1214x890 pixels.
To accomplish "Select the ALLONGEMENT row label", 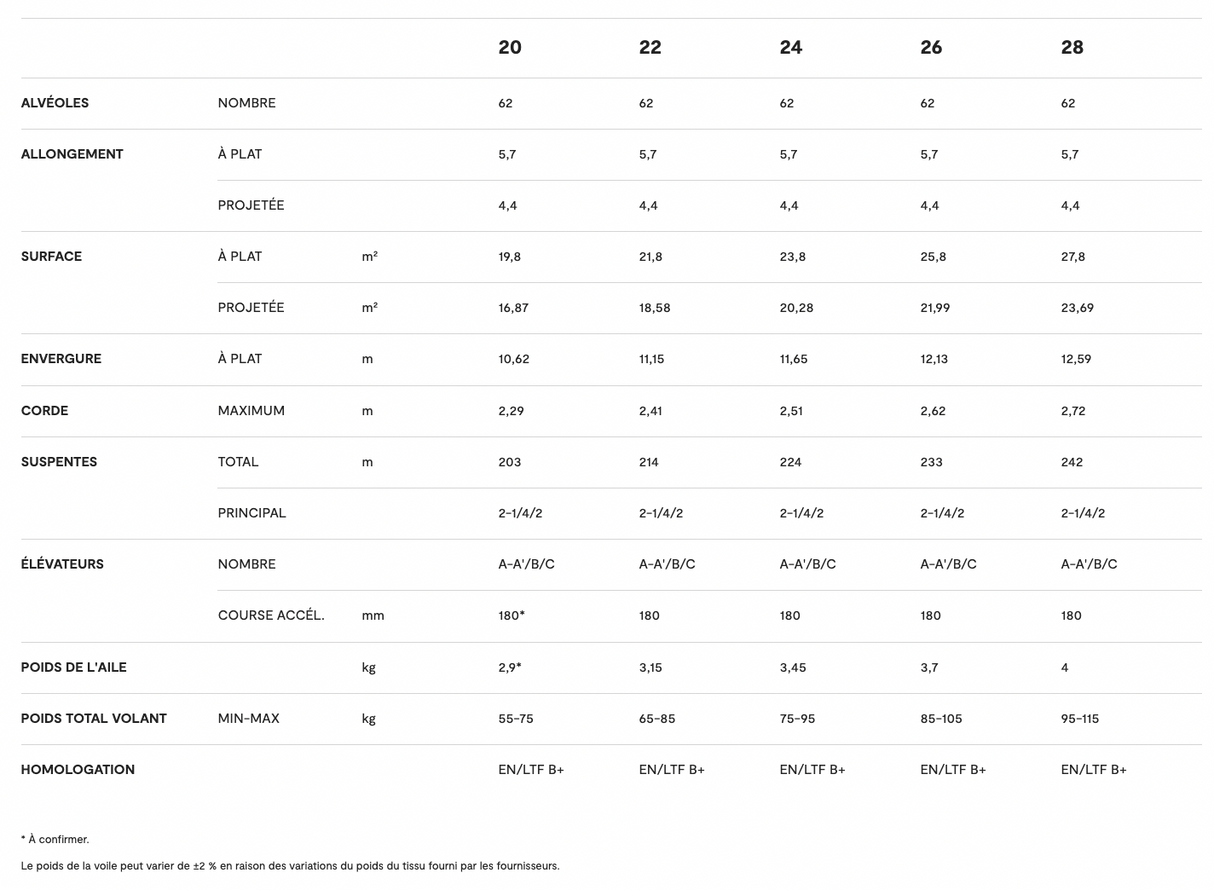I will [72, 154].
